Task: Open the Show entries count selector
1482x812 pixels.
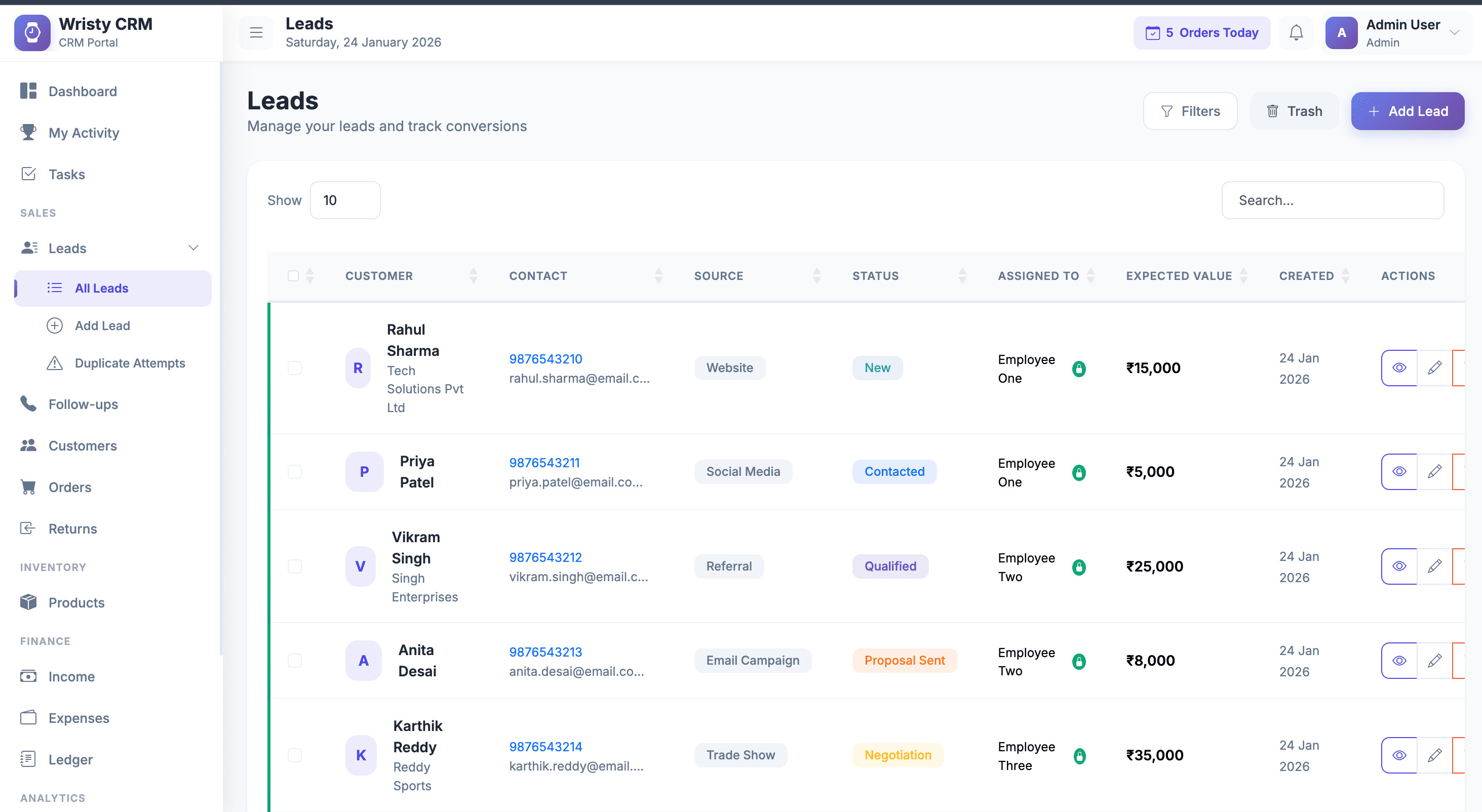Action: click(x=344, y=200)
